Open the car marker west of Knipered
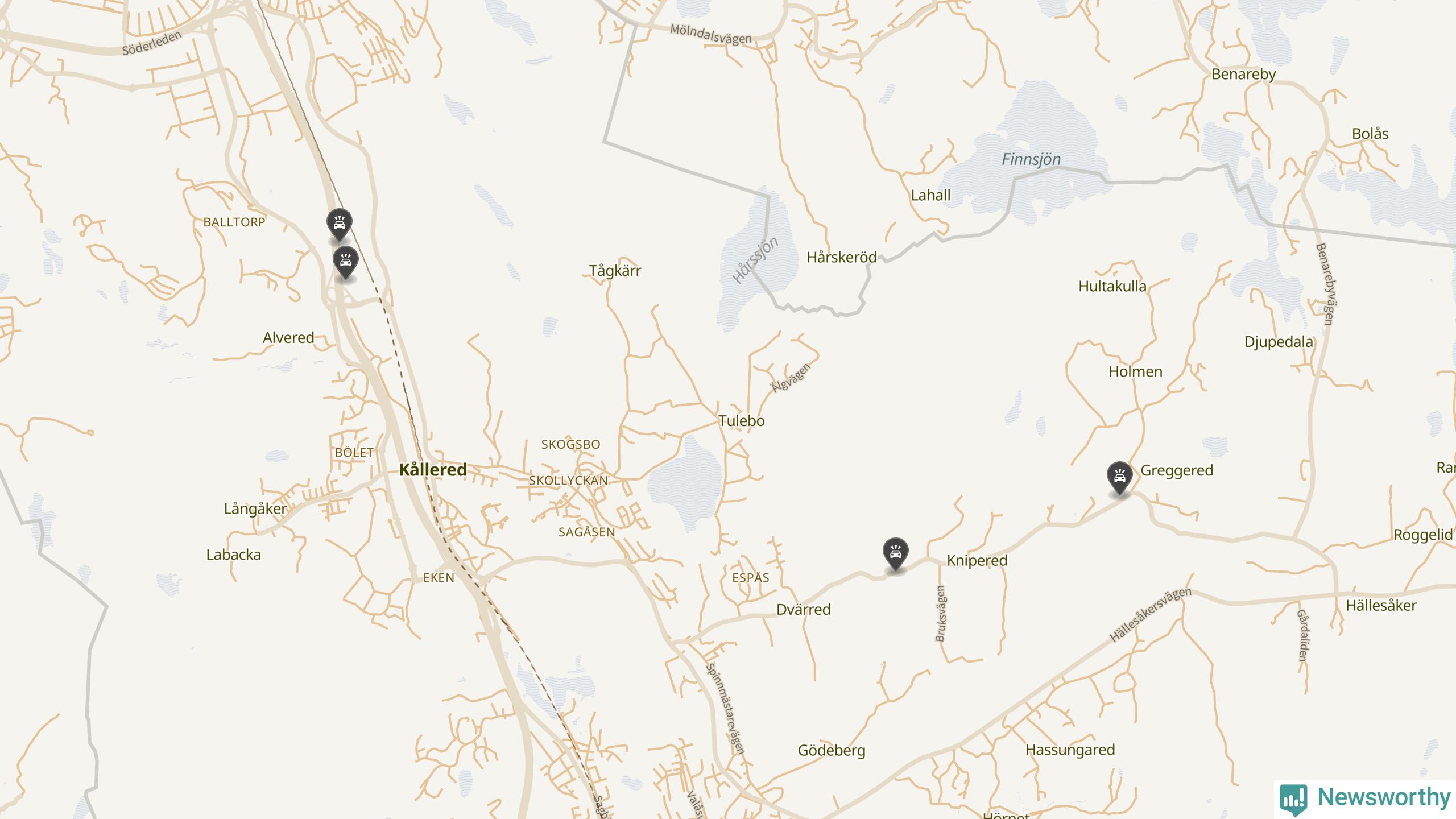The image size is (1456, 819). (896, 553)
